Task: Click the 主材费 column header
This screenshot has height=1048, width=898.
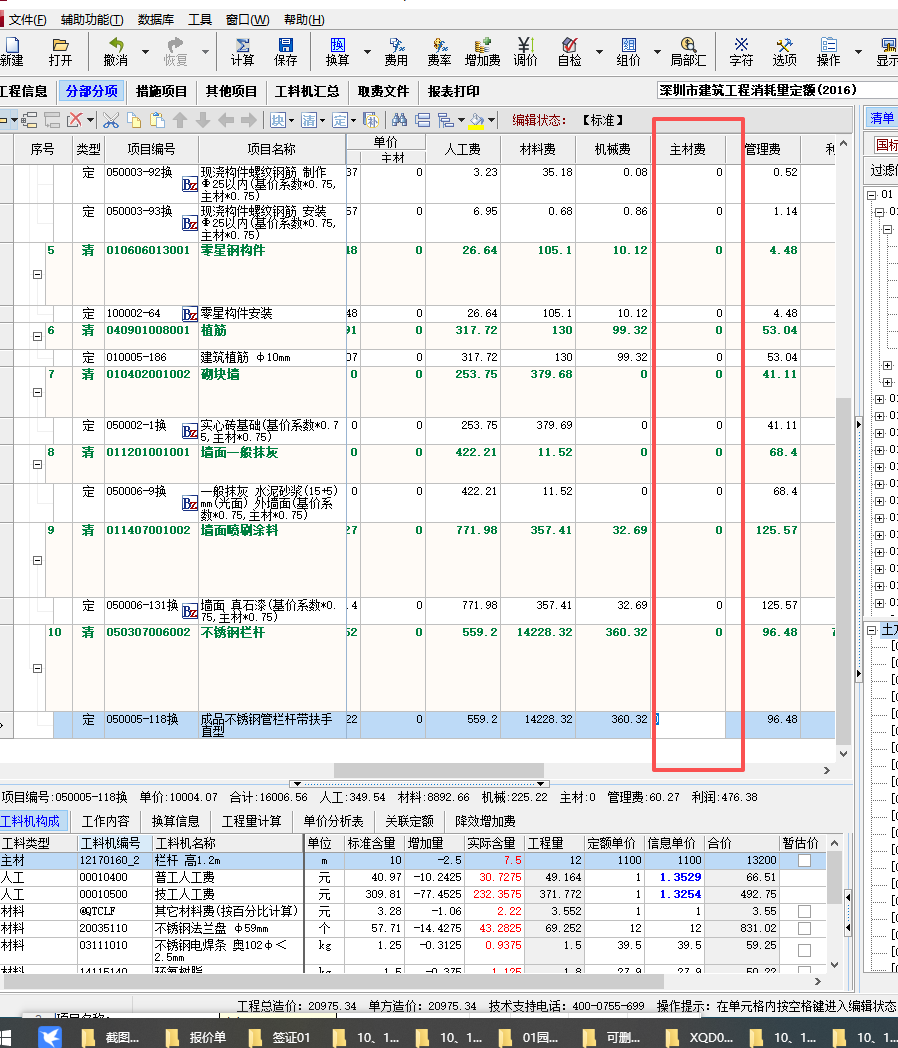Action: 688,149
